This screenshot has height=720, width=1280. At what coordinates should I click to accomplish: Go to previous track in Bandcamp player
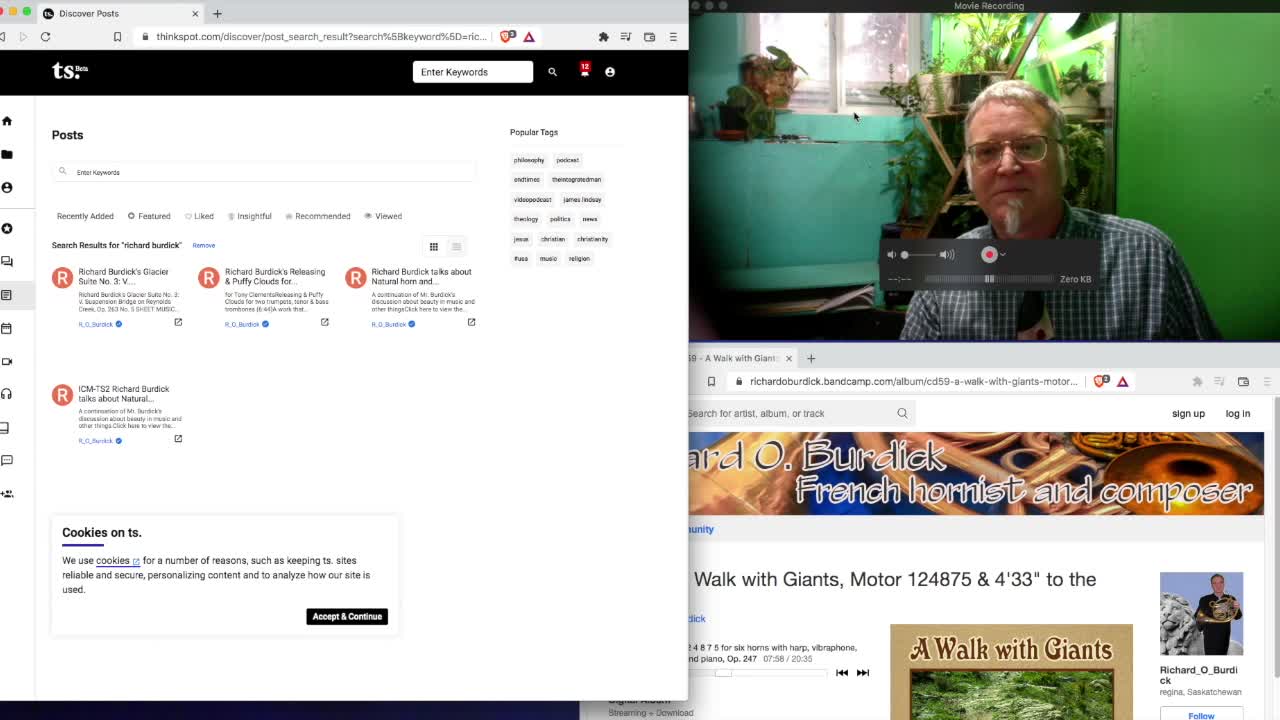[x=842, y=673]
